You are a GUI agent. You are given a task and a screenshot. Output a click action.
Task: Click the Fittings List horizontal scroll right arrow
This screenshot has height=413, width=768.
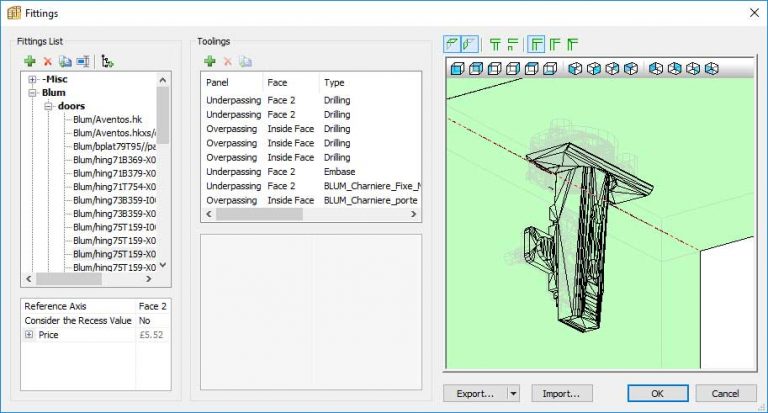pyautogui.click(x=149, y=279)
